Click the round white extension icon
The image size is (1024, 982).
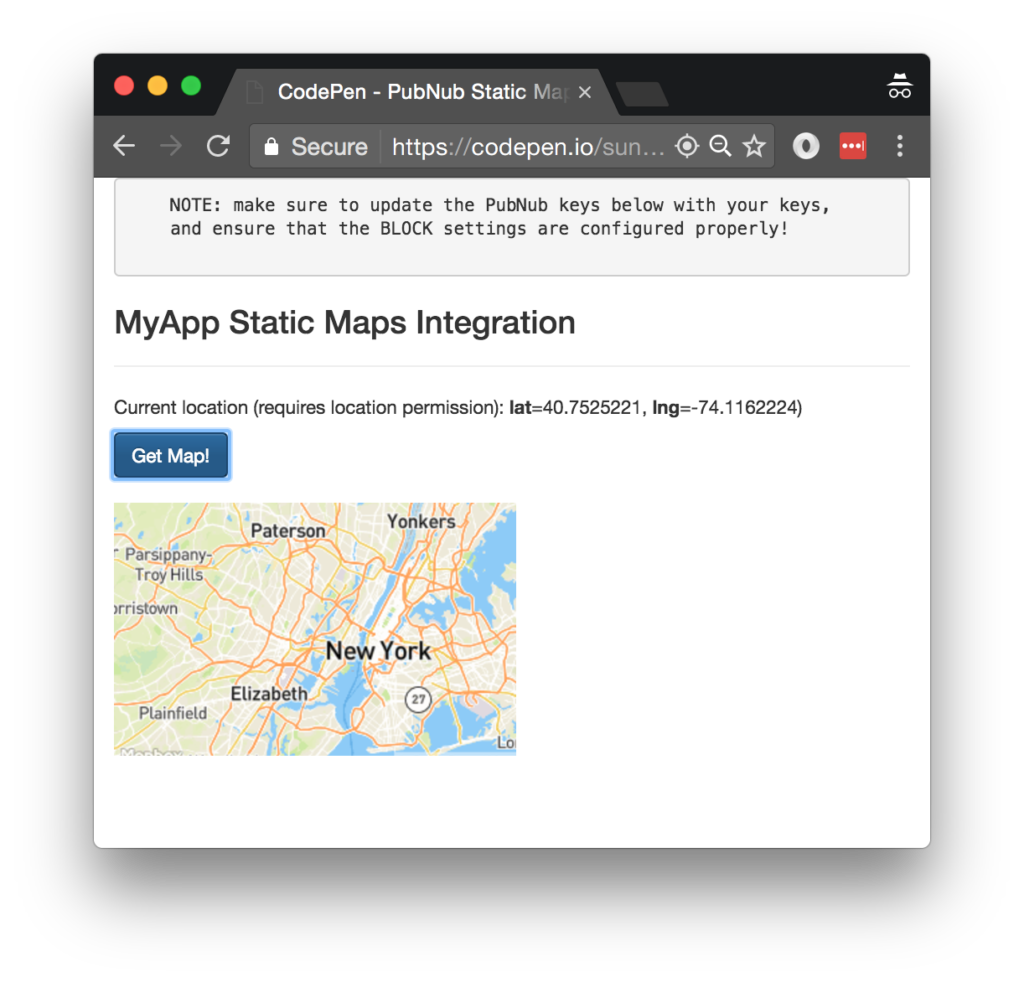click(805, 146)
